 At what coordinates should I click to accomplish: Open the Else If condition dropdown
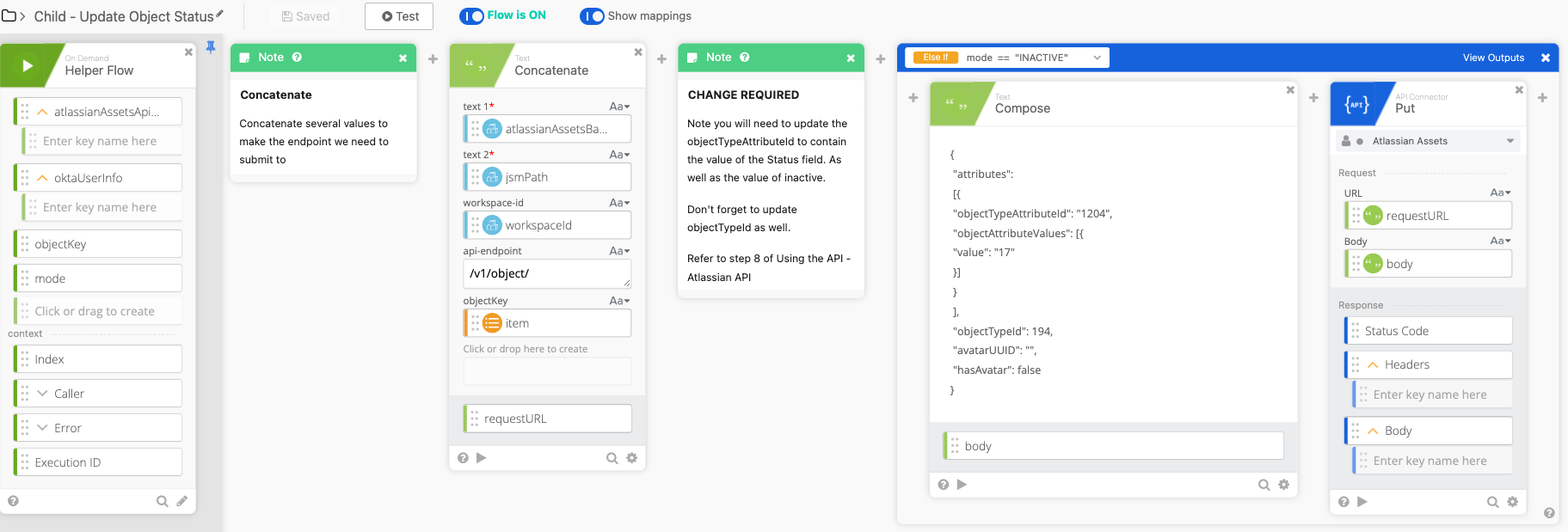1097,58
